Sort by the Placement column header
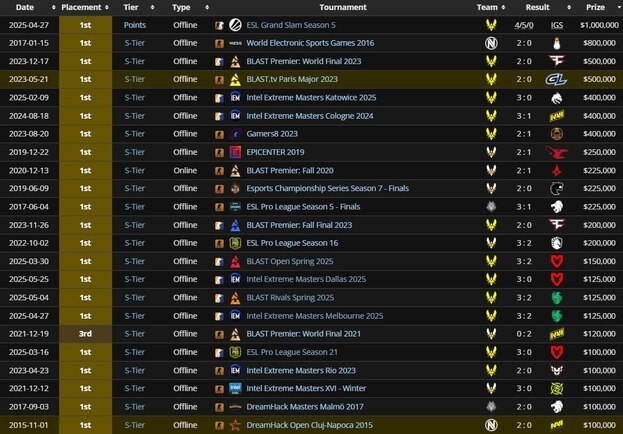Image resolution: width=623 pixels, height=434 pixels. pyautogui.click(x=81, y=6)
